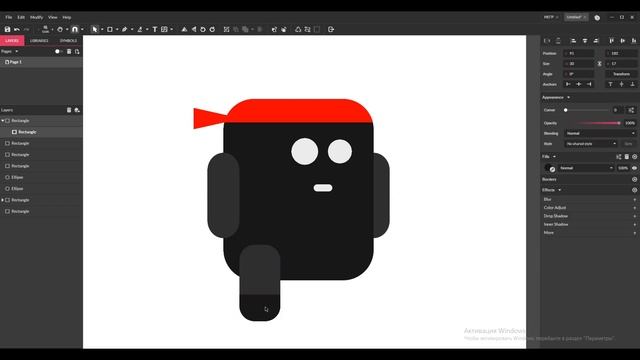Collapse the Effects section arrow
The height and width of the screenshot is (360, 640).
coord(560,190)
